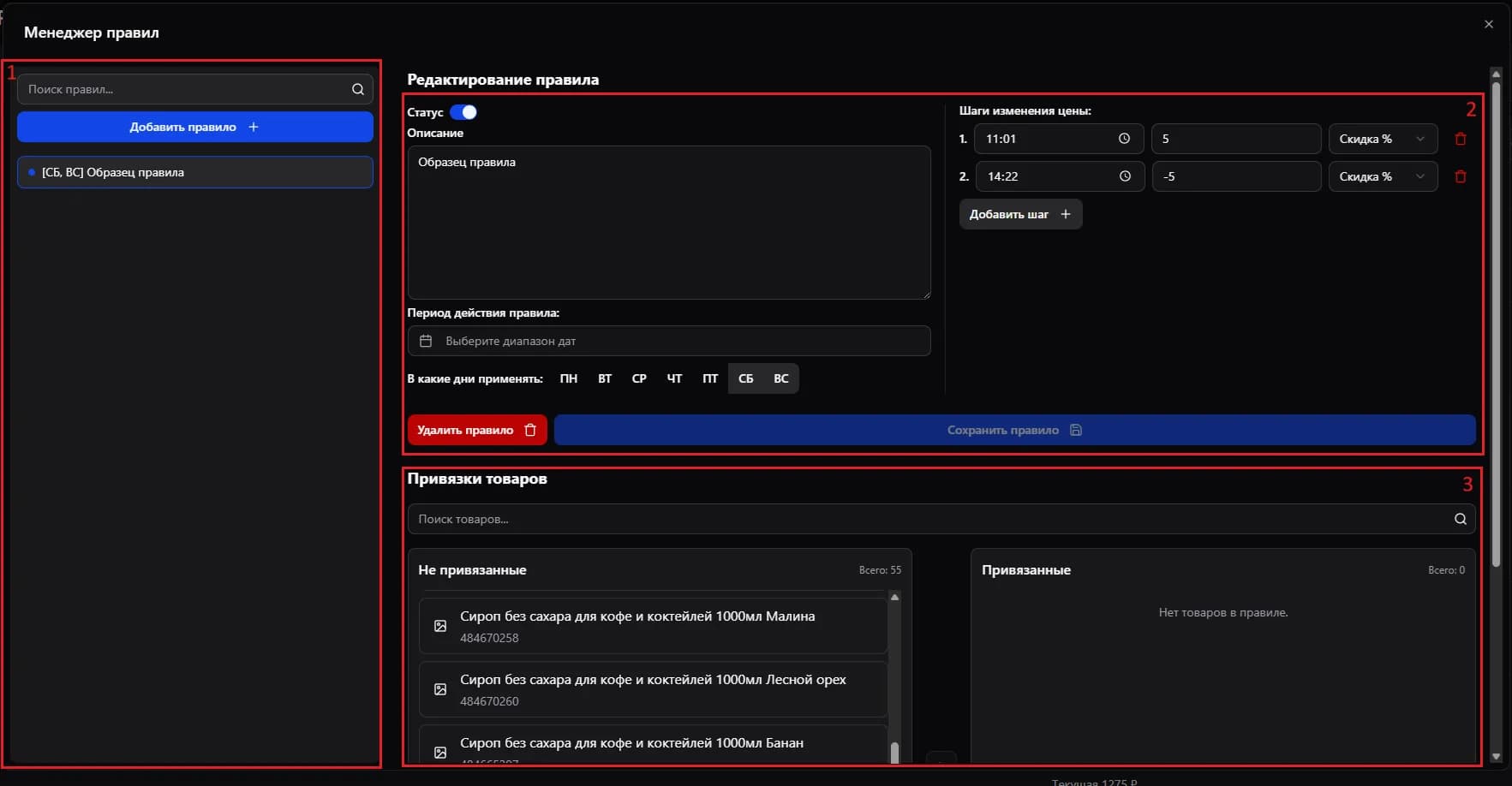The width and height of the screenshot is (1512, 786).
Task: Click the product search magnifier icon
Action: [x=1460, y=519]
